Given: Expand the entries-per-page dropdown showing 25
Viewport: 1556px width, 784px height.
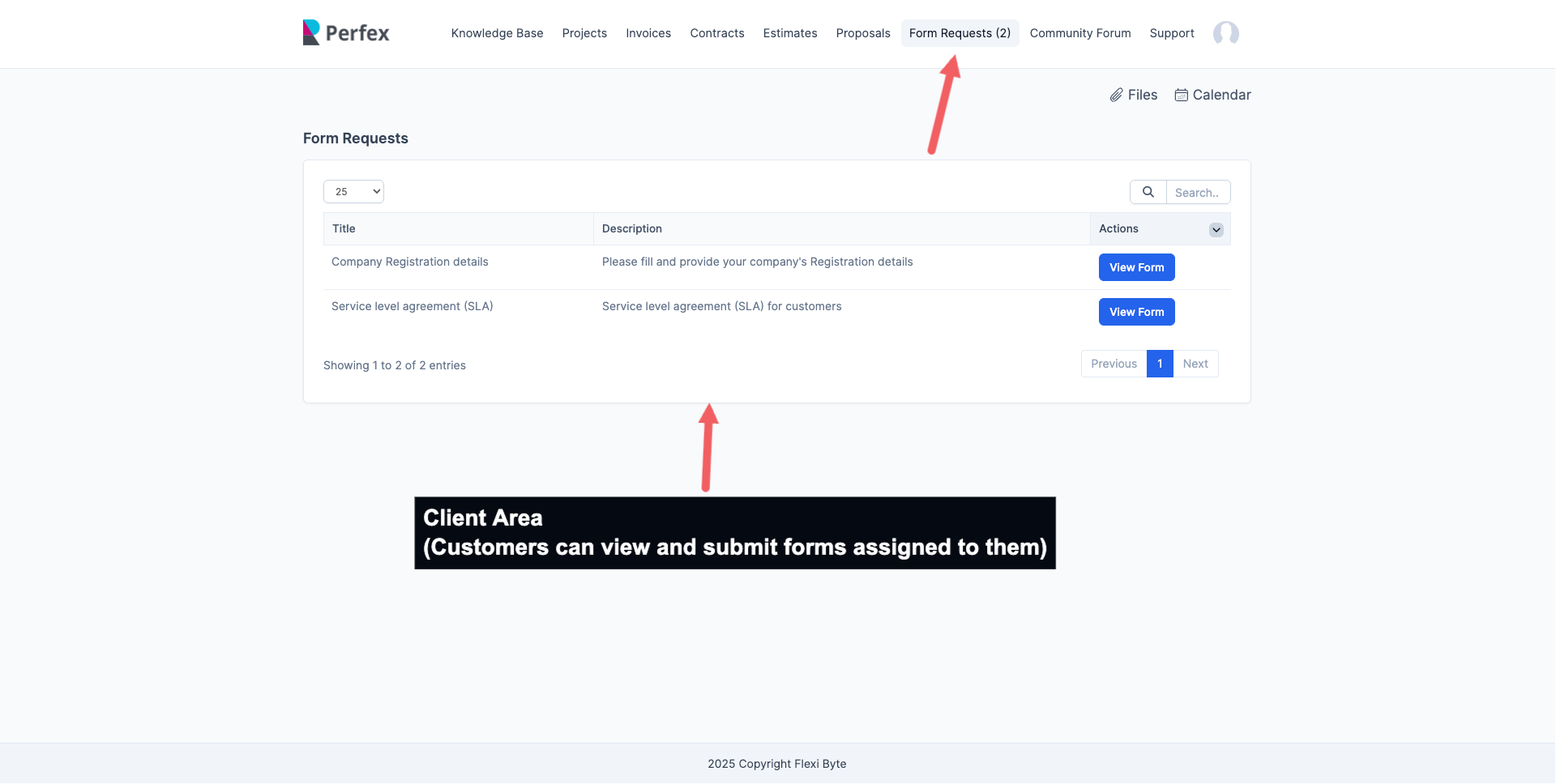Looking at the screenshot, I should tap(353, 191).
